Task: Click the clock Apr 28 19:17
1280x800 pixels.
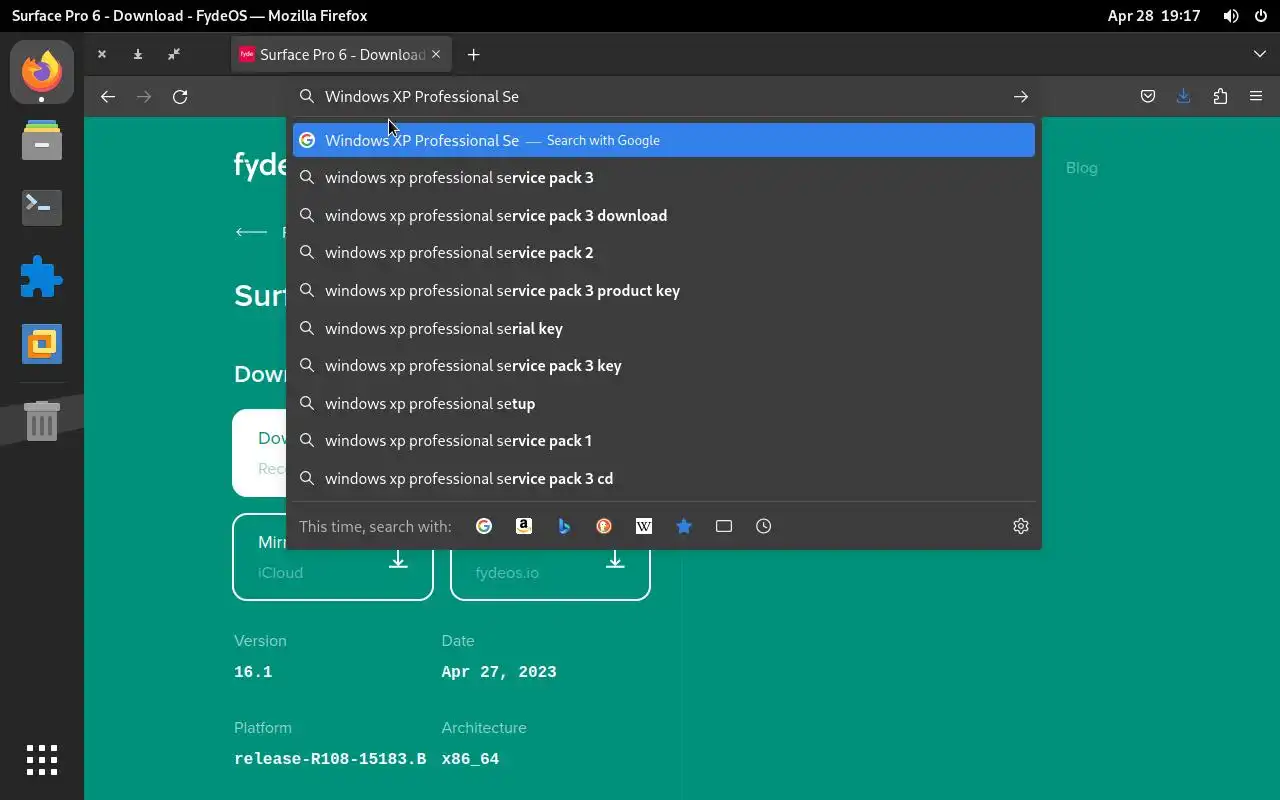Action: (x=1154, y=16)
